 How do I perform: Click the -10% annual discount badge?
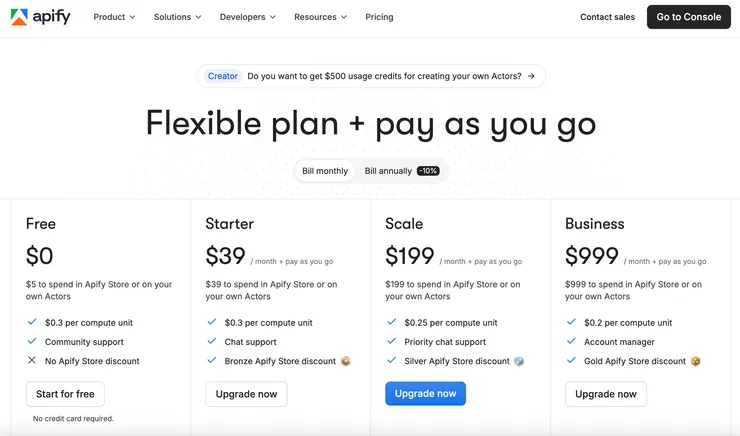428,171
